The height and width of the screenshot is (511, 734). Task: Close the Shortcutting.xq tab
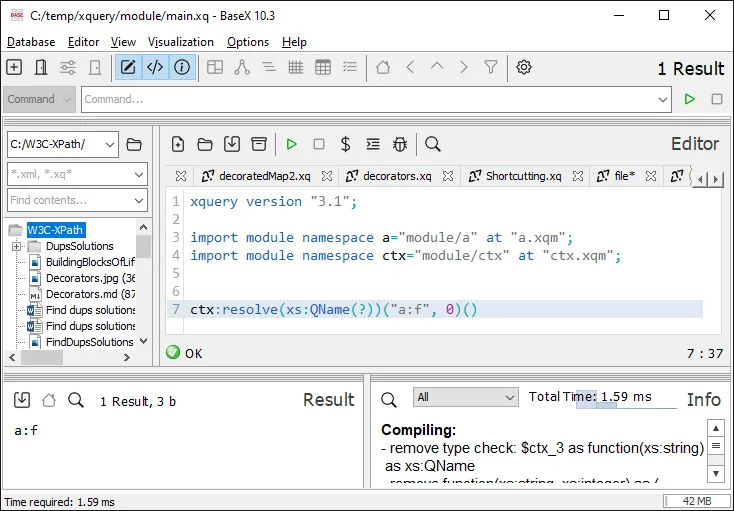tap(578, 176)
